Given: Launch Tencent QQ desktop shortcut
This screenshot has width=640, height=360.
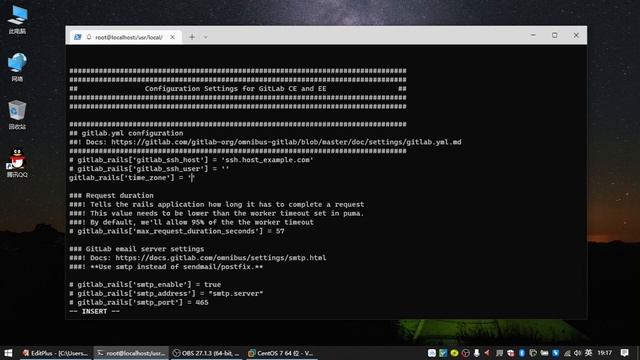Looking at the screenshot, I should click(17, 163).
